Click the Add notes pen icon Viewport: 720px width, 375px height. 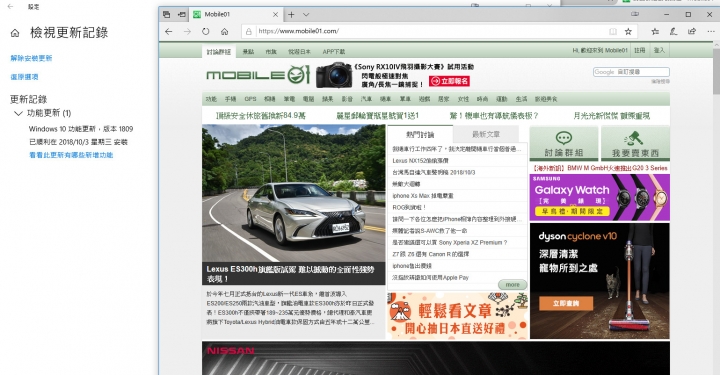pos(673,31)
